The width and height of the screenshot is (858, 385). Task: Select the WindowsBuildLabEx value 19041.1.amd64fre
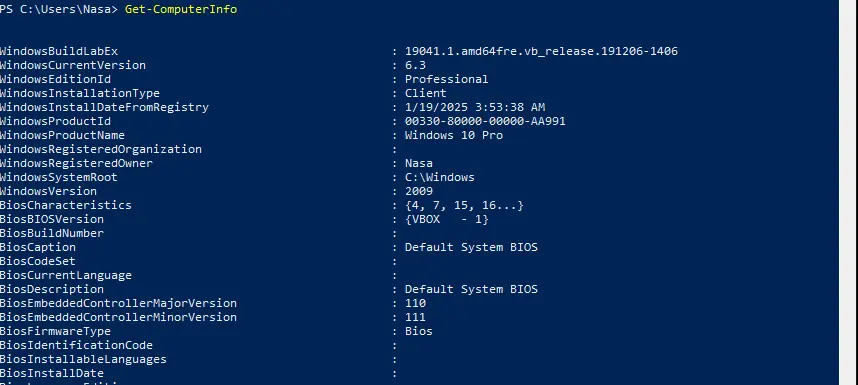(x=541, y=51)
